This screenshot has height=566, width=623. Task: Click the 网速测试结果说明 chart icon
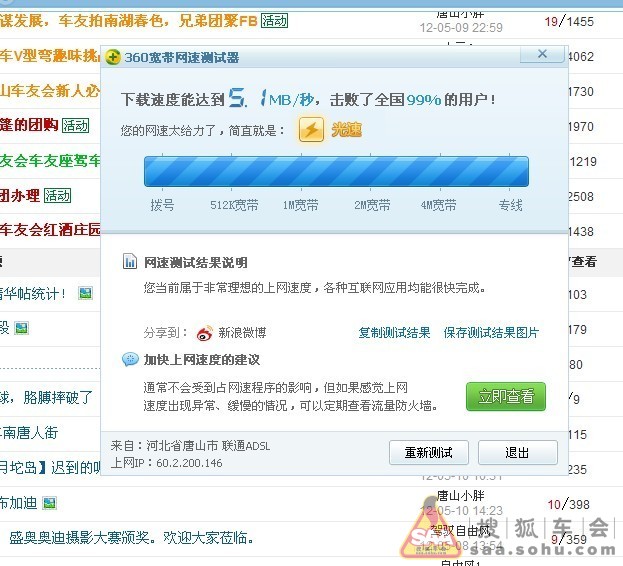130,261
